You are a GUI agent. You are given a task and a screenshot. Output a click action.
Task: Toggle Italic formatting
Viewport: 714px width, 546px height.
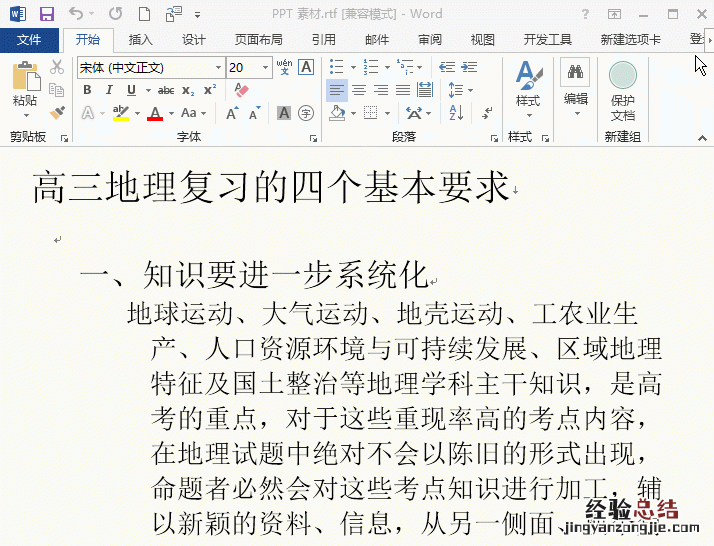click(x=106, y=90)
